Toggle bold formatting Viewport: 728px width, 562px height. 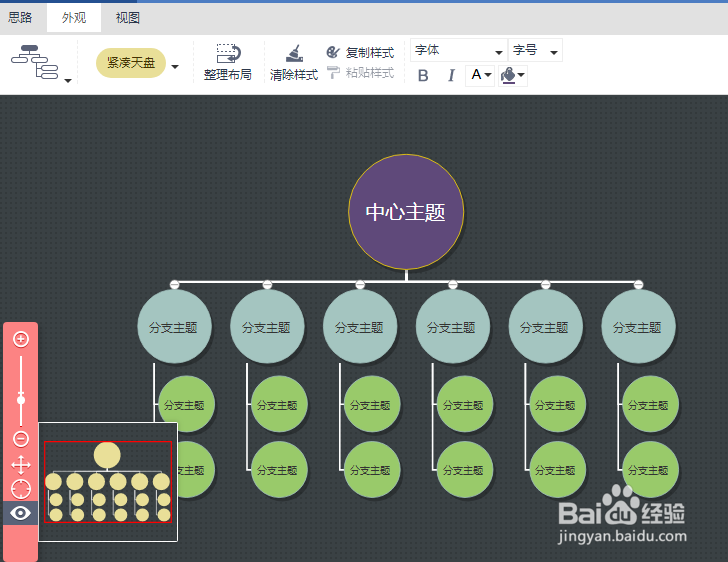(x=423, y=75)
